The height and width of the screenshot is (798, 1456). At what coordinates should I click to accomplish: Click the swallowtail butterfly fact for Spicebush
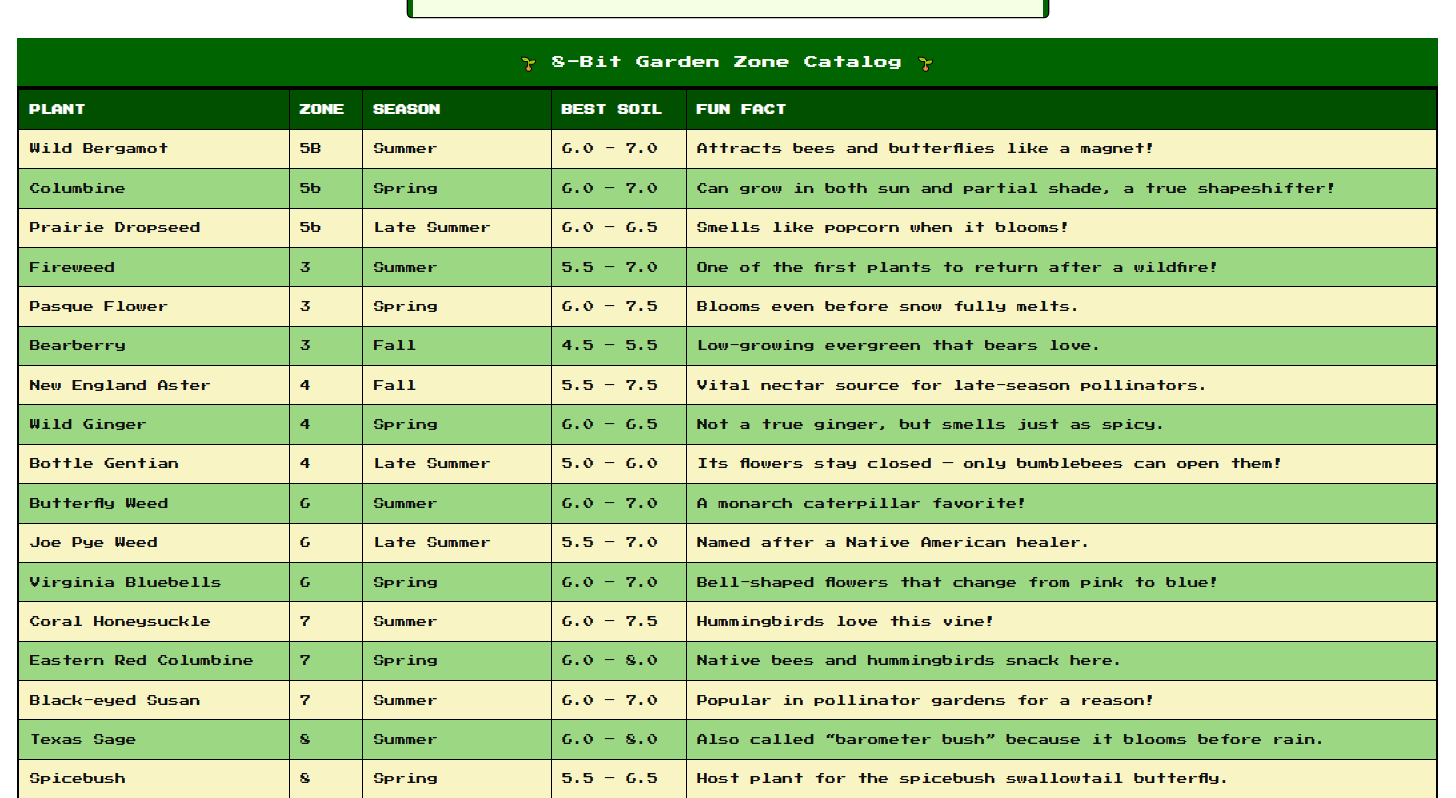pos(962,778)
